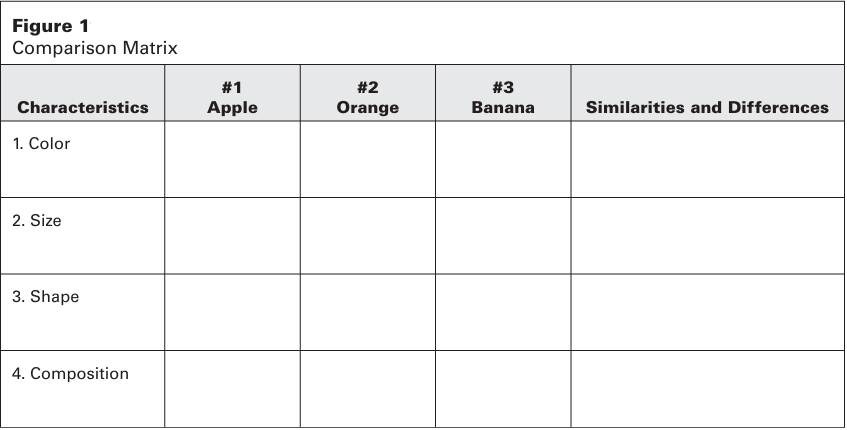Screen dimensions: 847x430
Task: Click the 2. Size row label
Action: click(x=37, y=220)
